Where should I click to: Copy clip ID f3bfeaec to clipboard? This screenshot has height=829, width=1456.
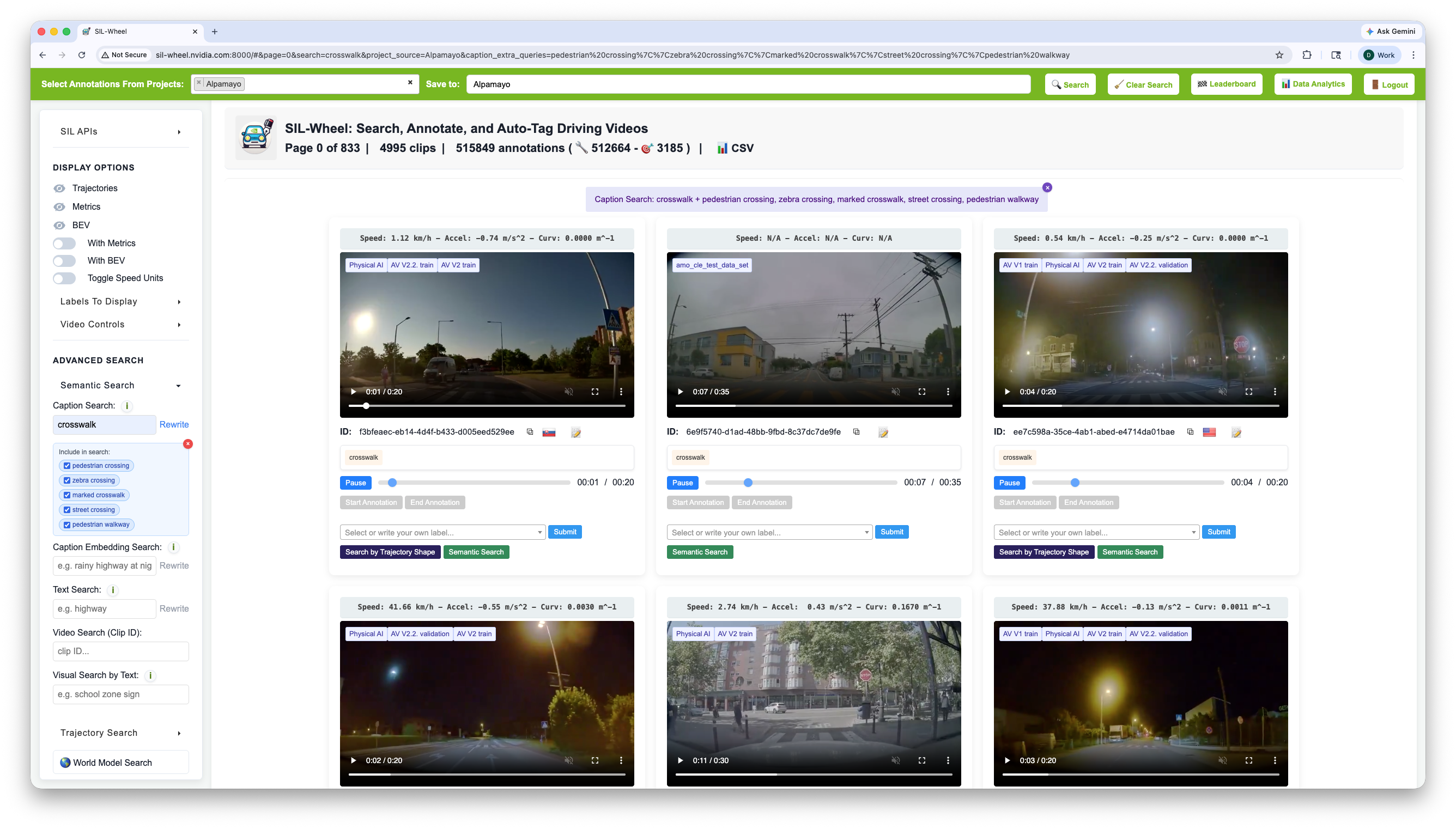[x=530, y=432]
